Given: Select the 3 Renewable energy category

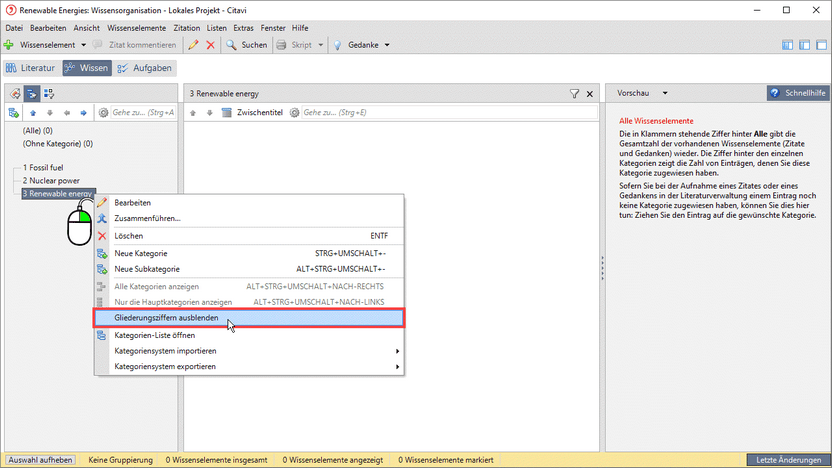Looking at the screenshot, I should pyautogui.click(x=58, y=194).
